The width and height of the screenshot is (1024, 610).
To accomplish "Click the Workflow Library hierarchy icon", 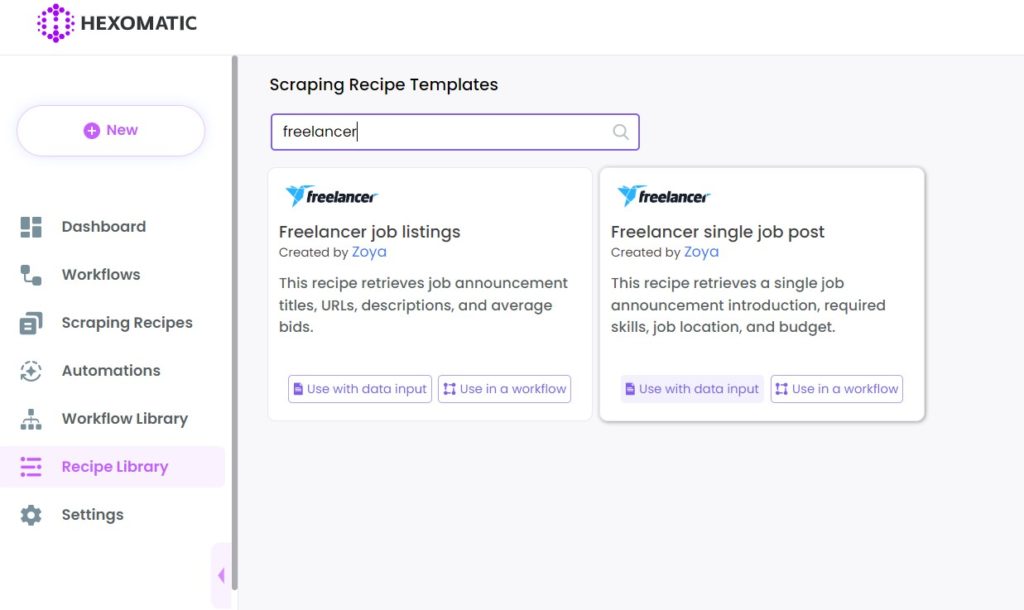I will 31,419.
